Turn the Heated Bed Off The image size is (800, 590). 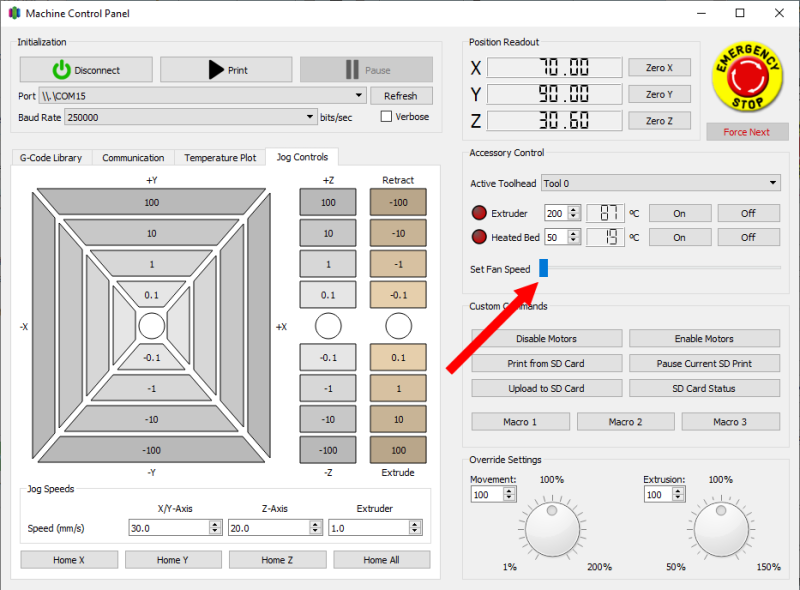(x=749, y=237)
